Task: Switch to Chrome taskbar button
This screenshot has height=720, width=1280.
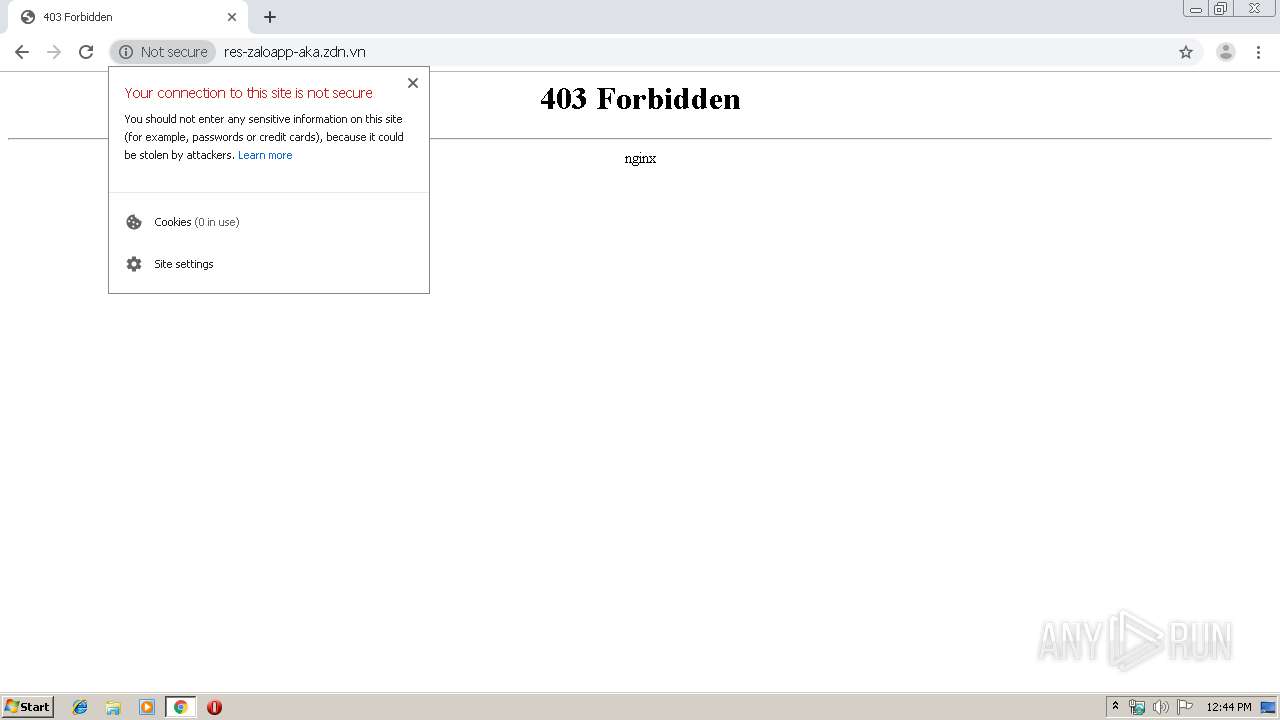Action: tap(180, 707)
